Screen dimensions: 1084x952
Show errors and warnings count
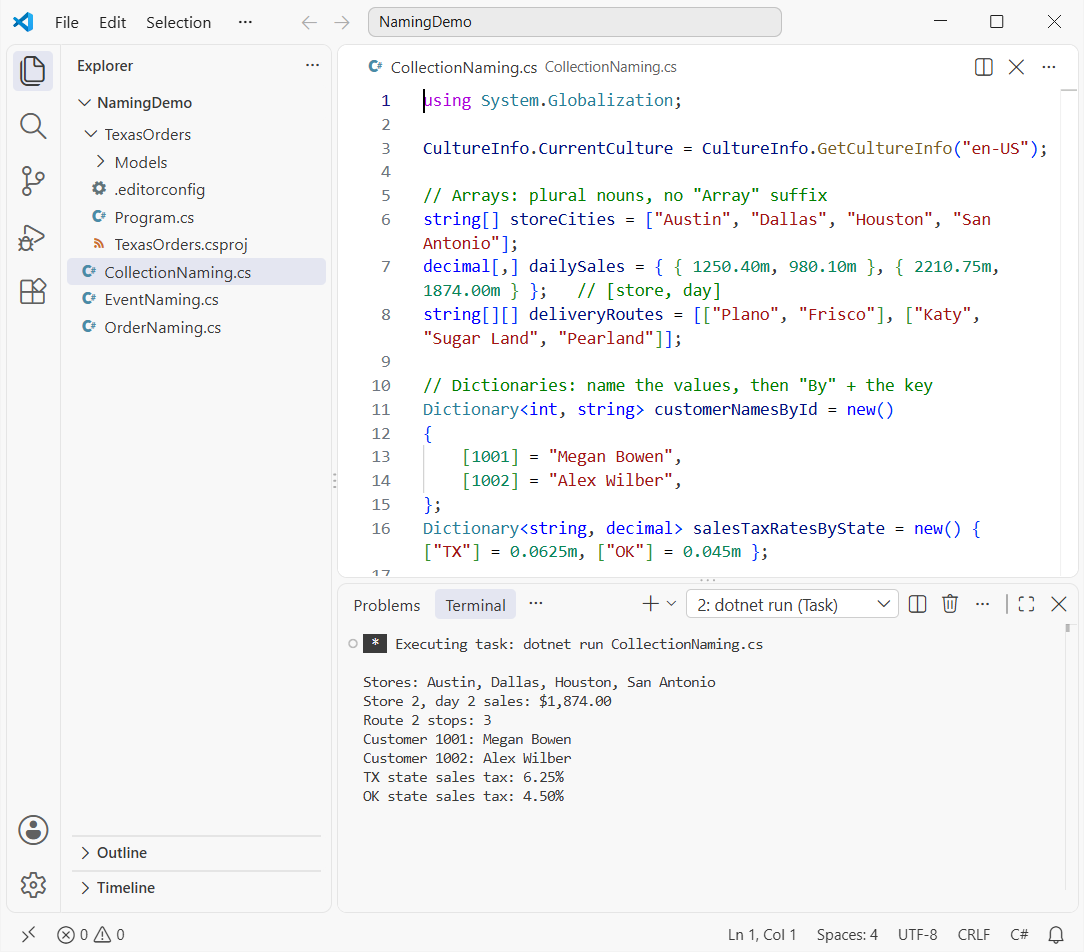pos(91,934)
